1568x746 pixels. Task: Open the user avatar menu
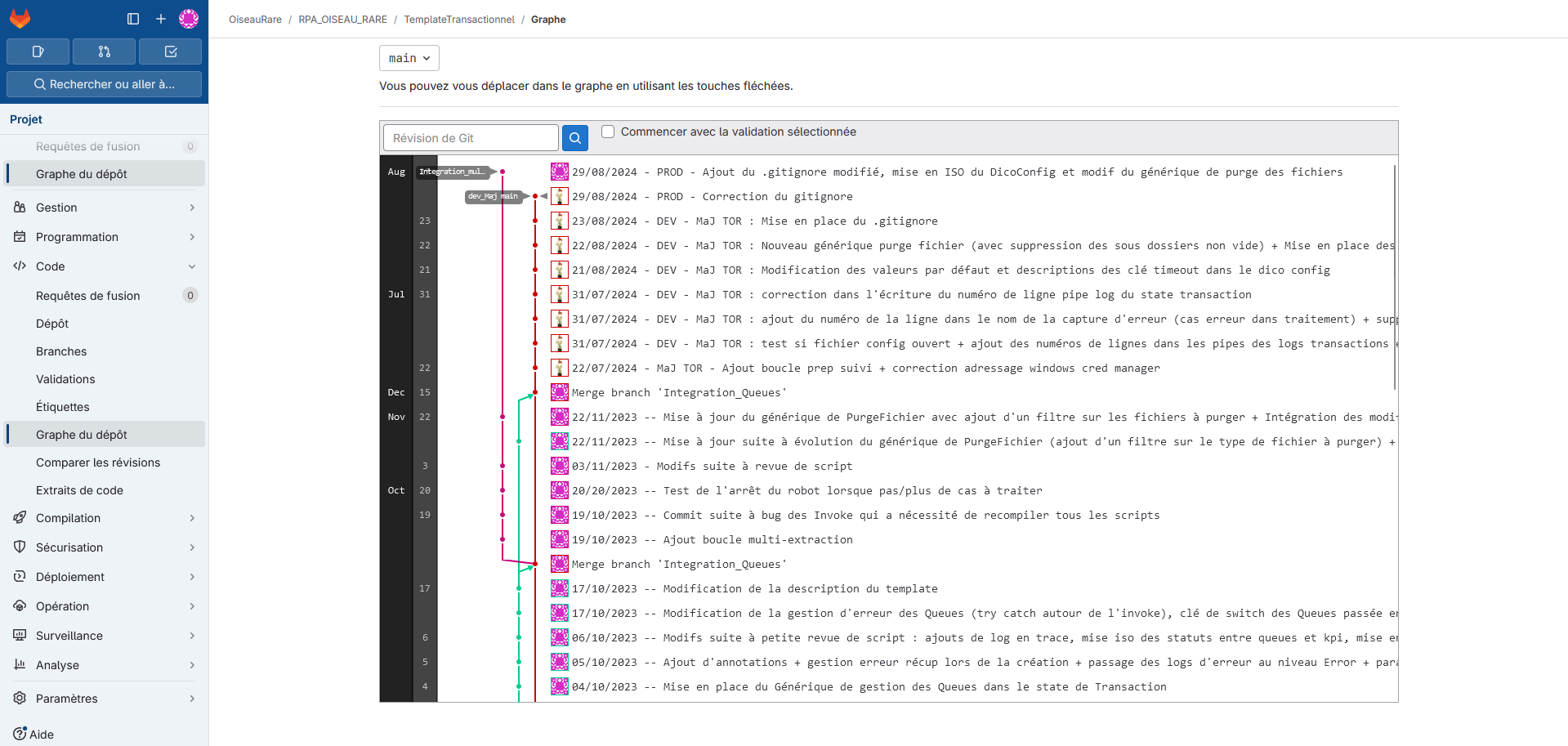click(189, 19)
